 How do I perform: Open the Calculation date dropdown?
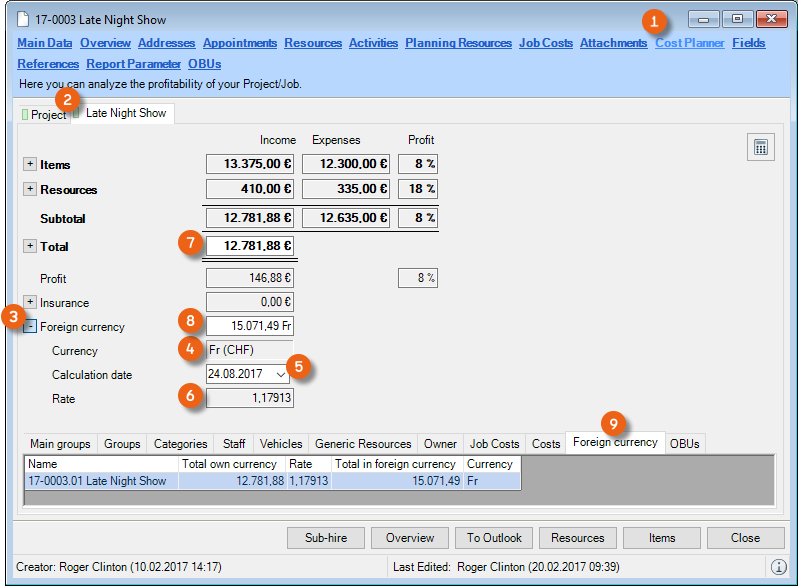[x=281, y=373]
